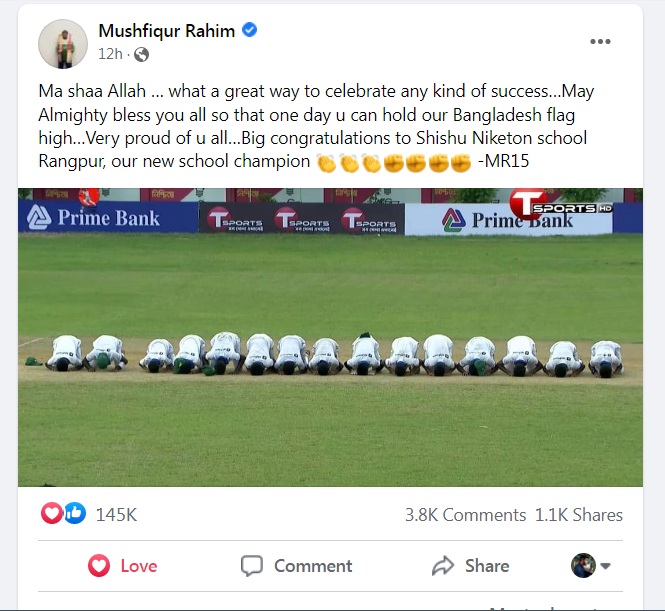The image size is (665, 611).
Task: Click the Comment button
Action: (296, 566)
